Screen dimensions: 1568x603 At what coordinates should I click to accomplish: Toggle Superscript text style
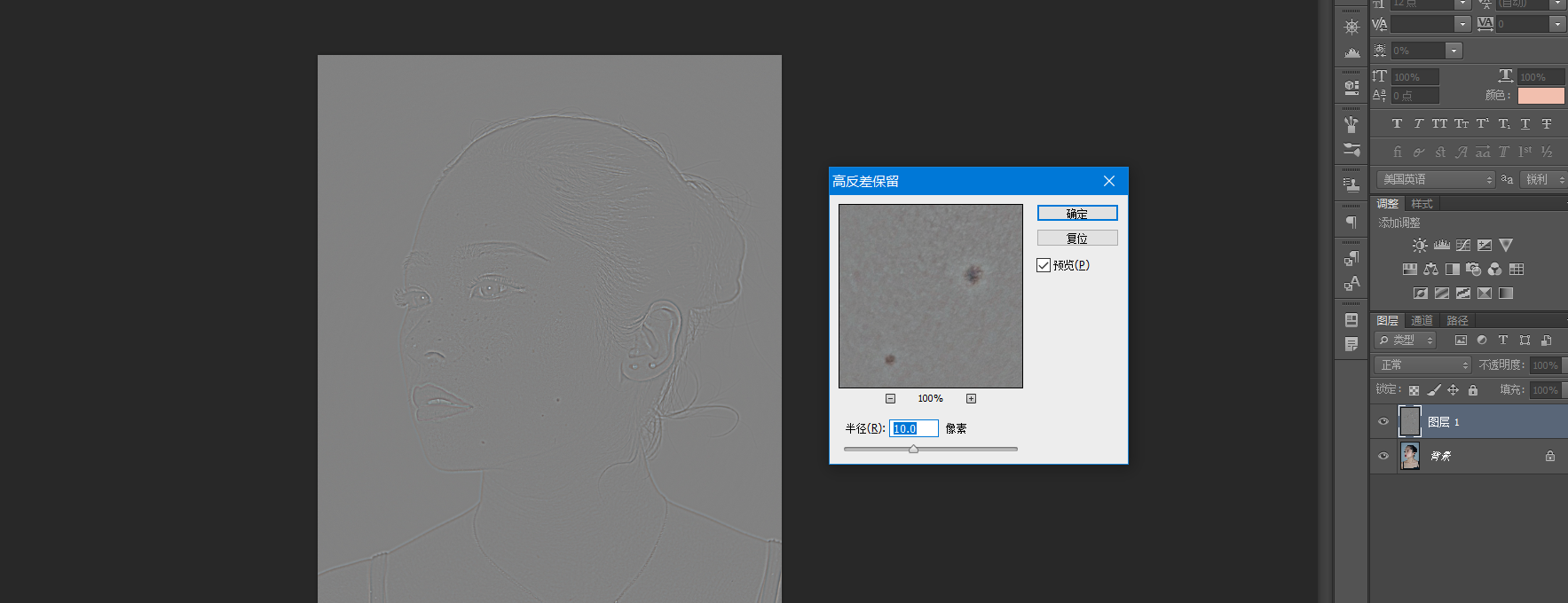[x=1482, y=124]
